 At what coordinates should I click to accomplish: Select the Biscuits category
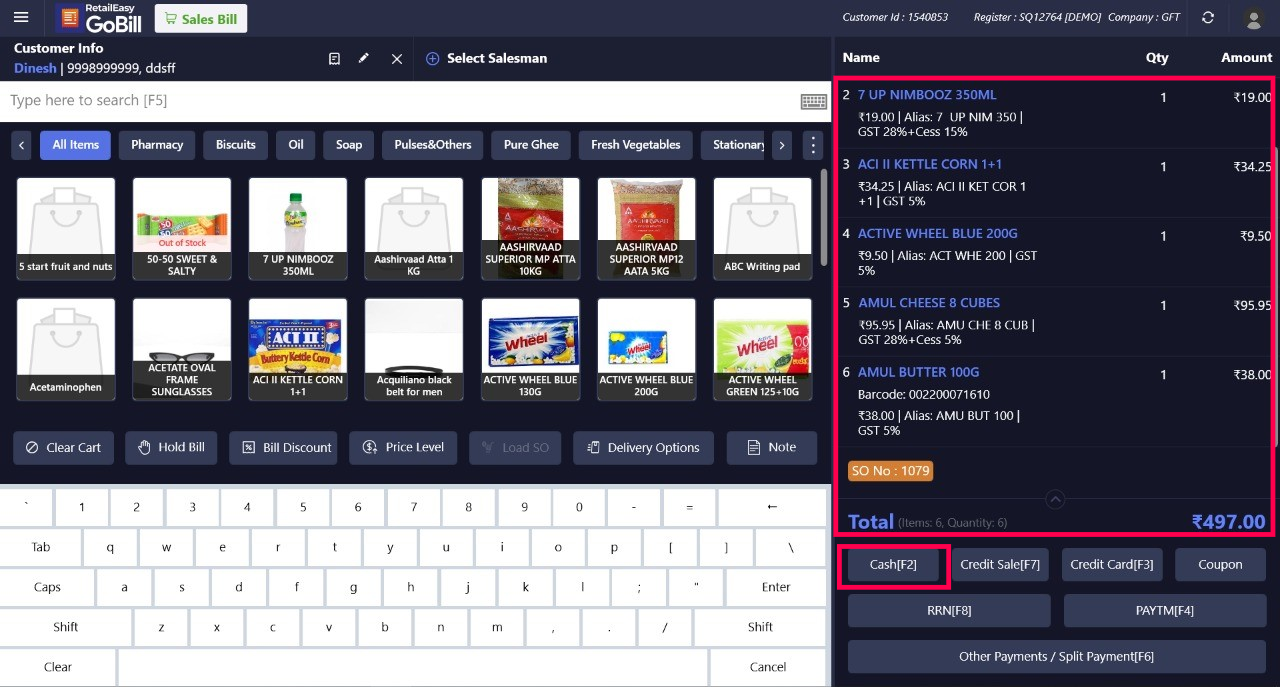236,145
